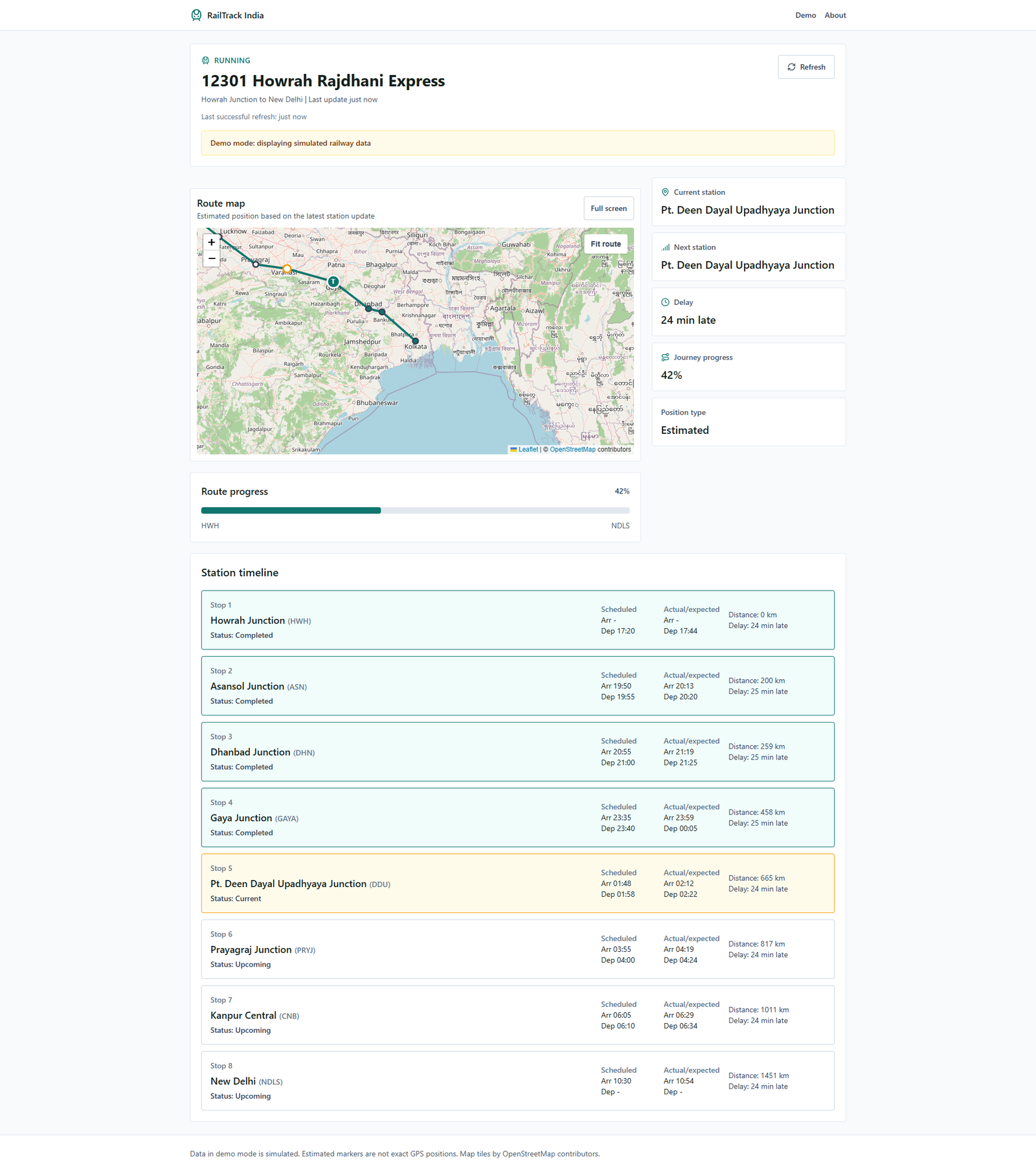Click Pt. Deen Dayal Upadhyaya Junction timeline entry

[518, 883]
